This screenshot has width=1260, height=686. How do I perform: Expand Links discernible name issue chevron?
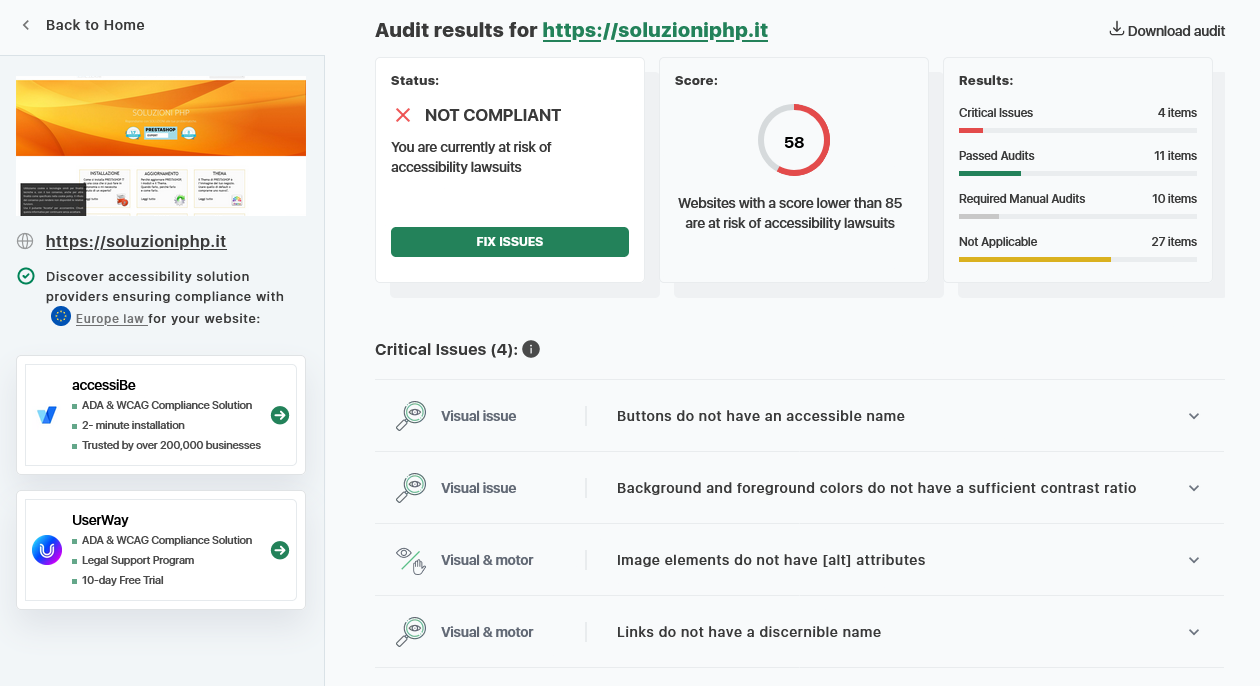(x=1193, y=632)
